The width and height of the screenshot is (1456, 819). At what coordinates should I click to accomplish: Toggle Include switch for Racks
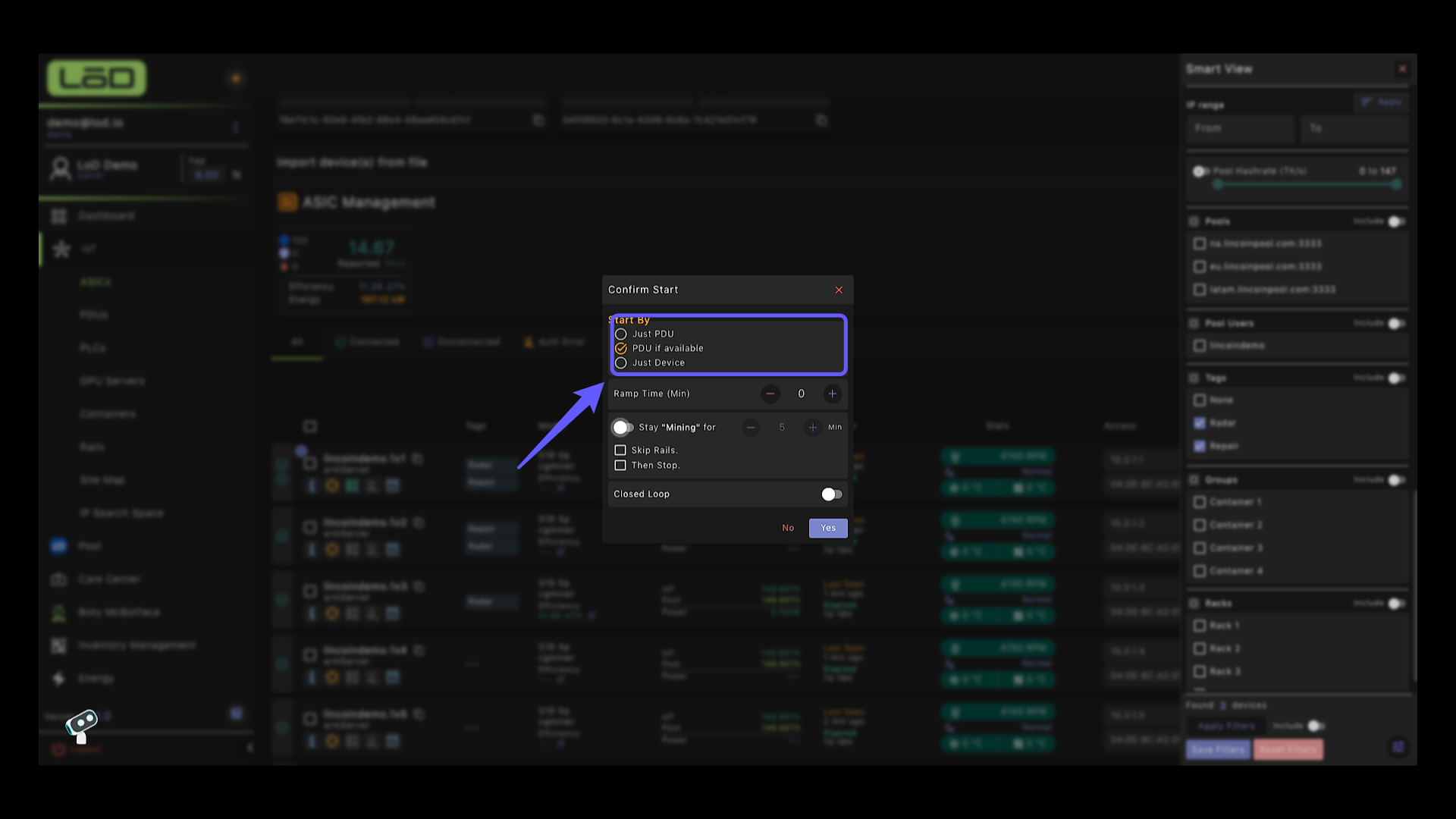1397,604
